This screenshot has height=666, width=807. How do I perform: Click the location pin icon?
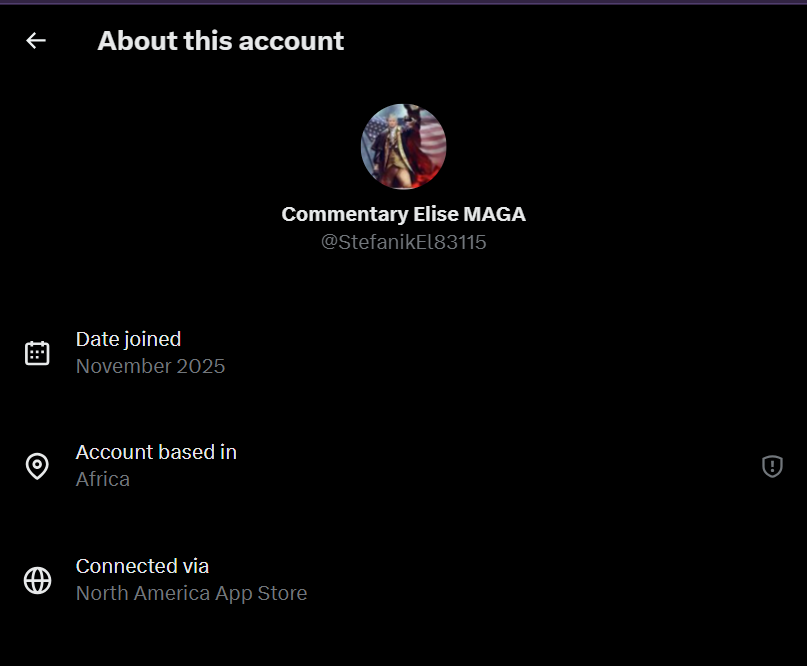37,466
